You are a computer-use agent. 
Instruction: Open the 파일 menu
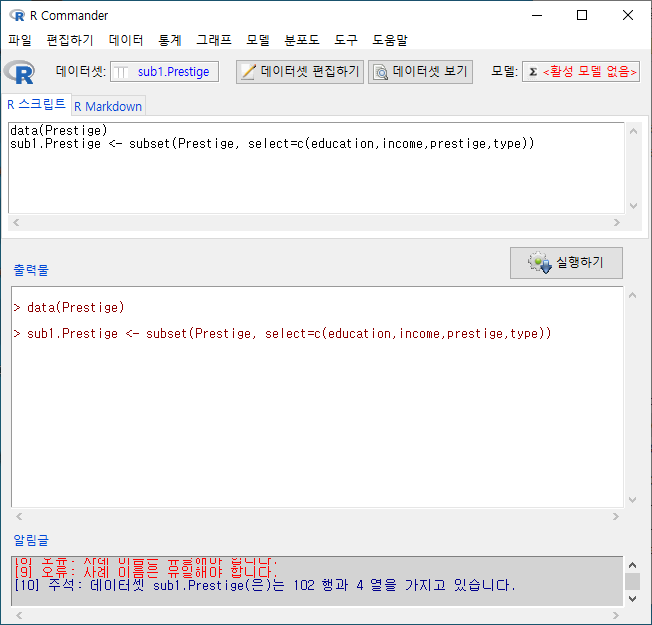20,40
